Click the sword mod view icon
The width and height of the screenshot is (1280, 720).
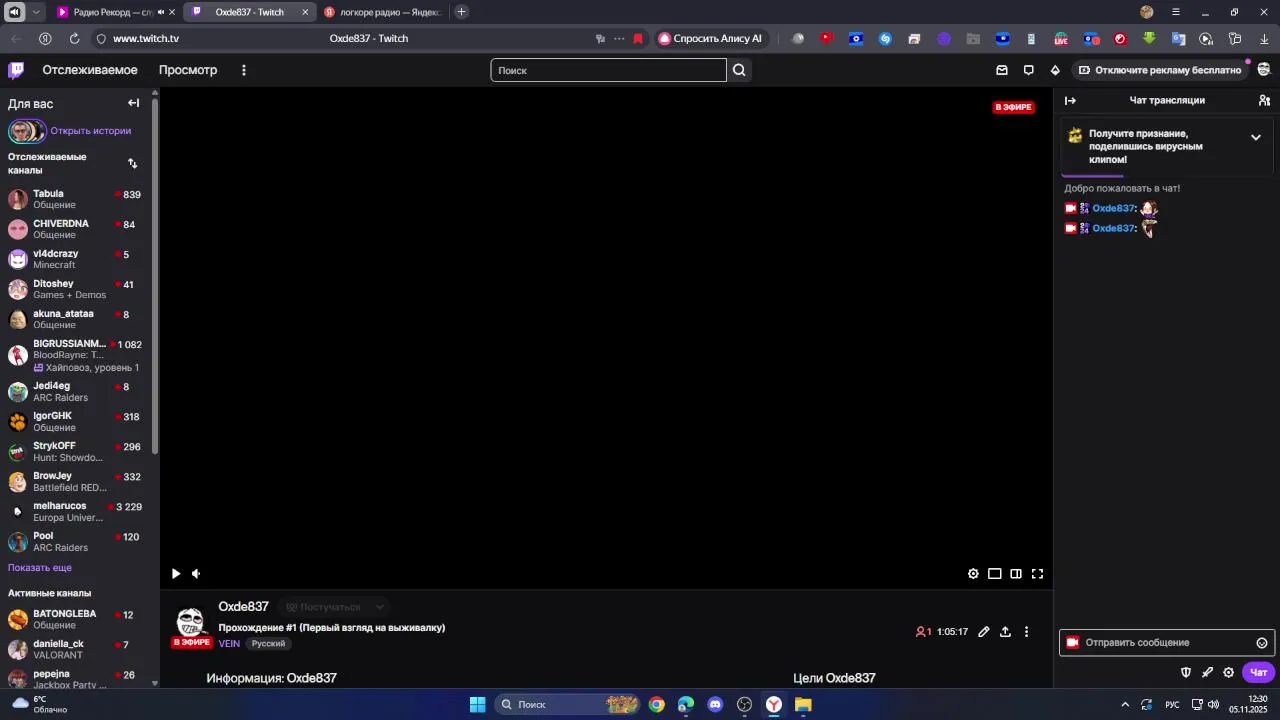point(1207,672)
